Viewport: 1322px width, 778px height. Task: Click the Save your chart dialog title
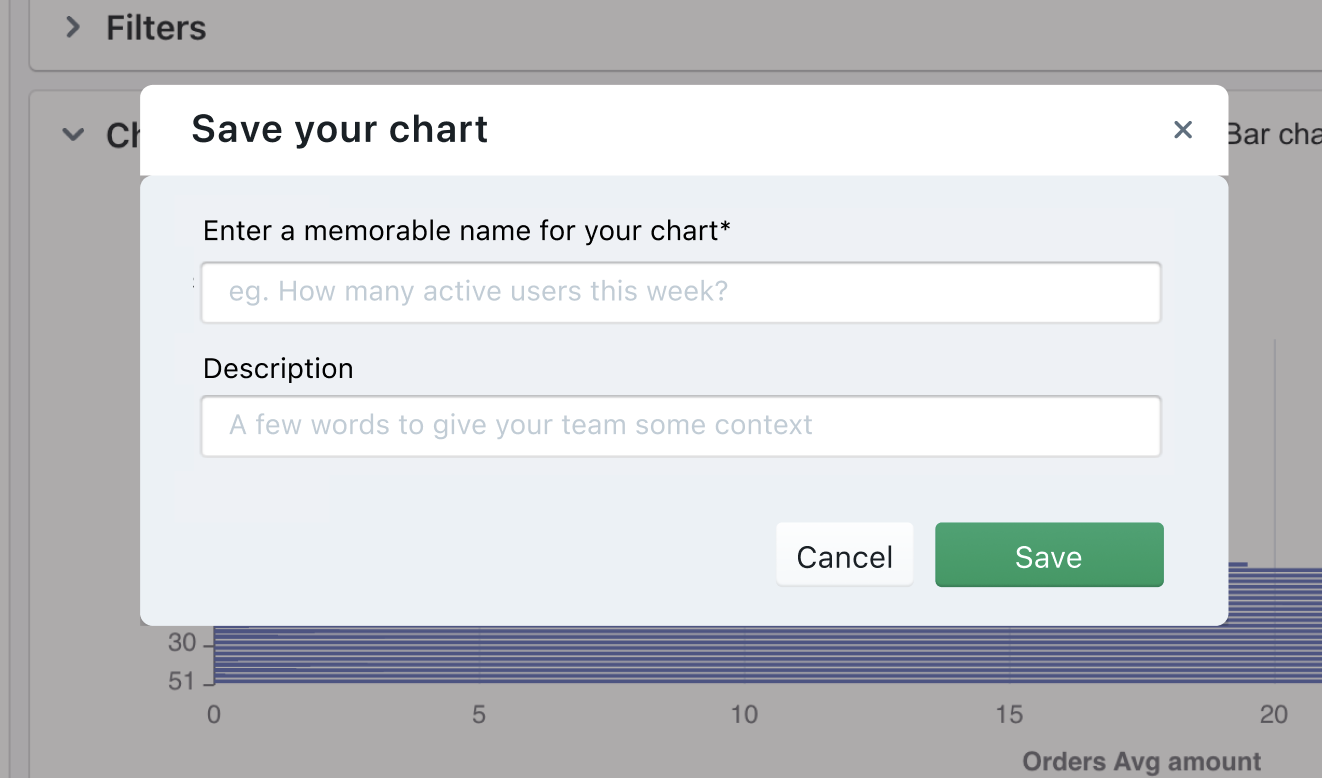click(x=339, y=128)
